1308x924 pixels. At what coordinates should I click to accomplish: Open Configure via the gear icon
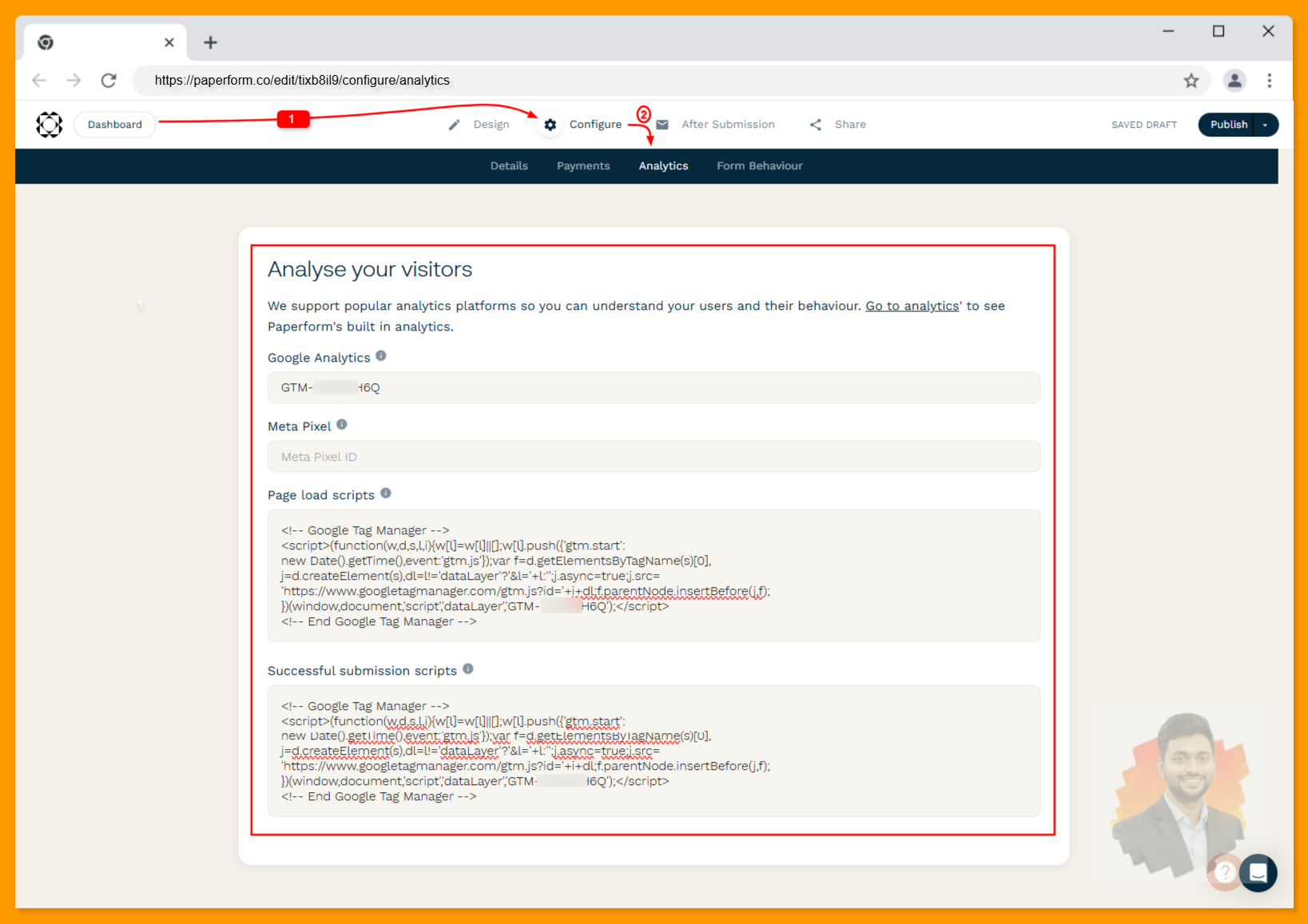click(551, 124)
